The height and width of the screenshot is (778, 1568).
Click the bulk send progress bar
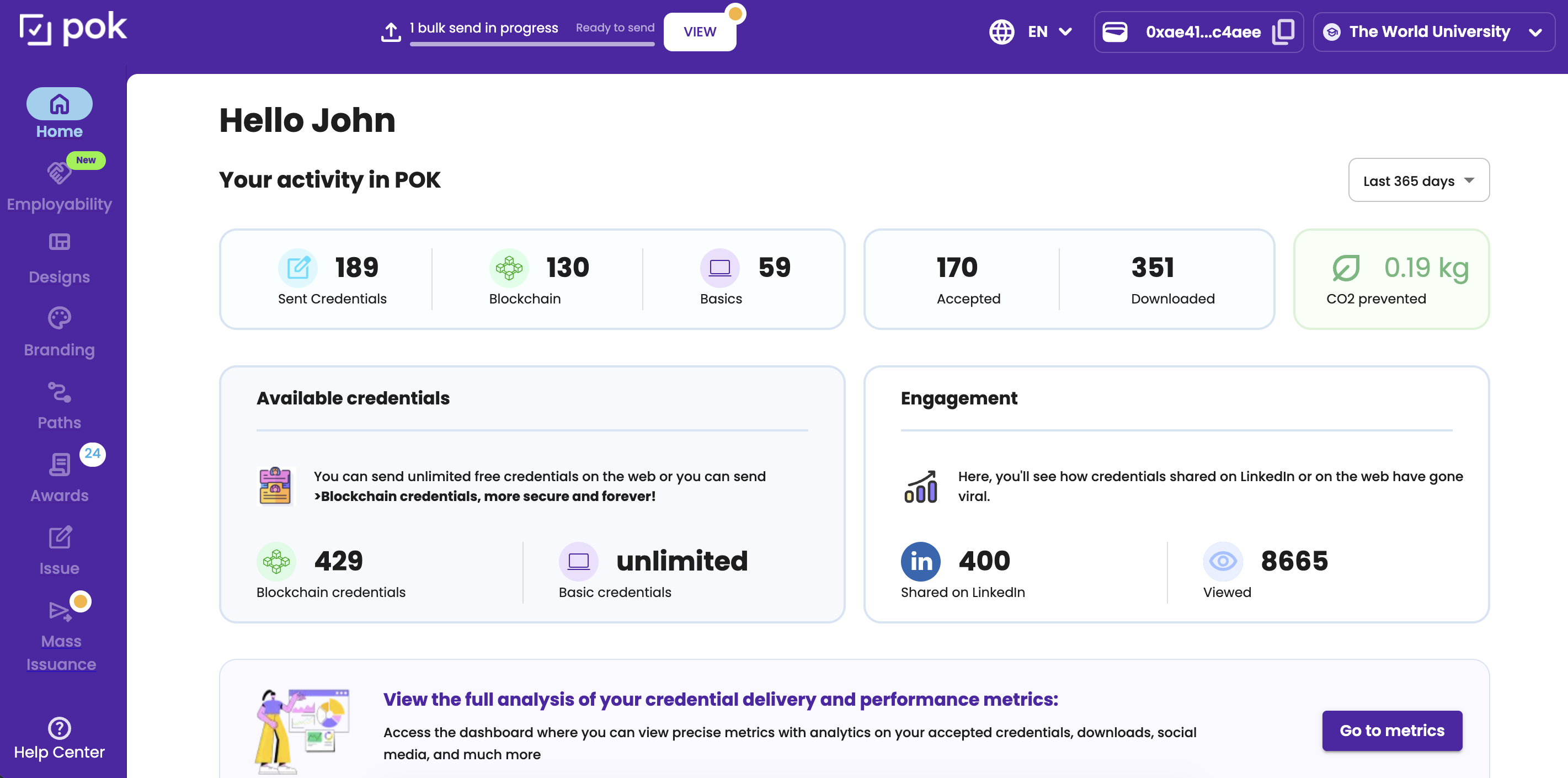click(x=531, y=44)
